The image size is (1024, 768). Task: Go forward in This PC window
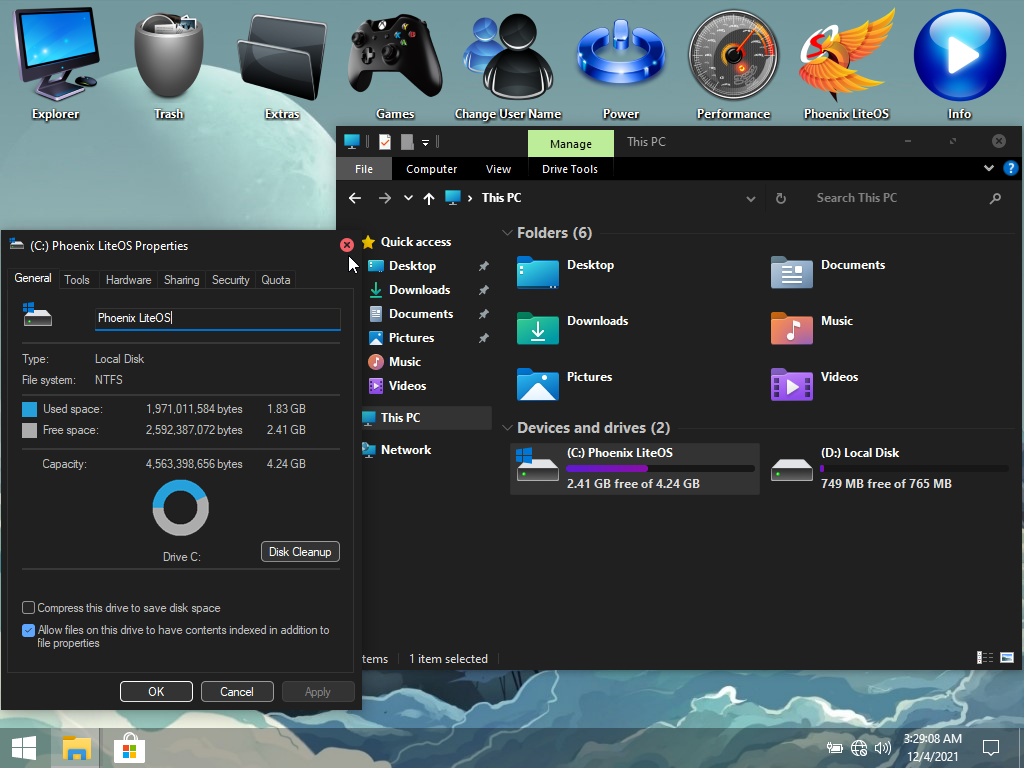(385, 198)
